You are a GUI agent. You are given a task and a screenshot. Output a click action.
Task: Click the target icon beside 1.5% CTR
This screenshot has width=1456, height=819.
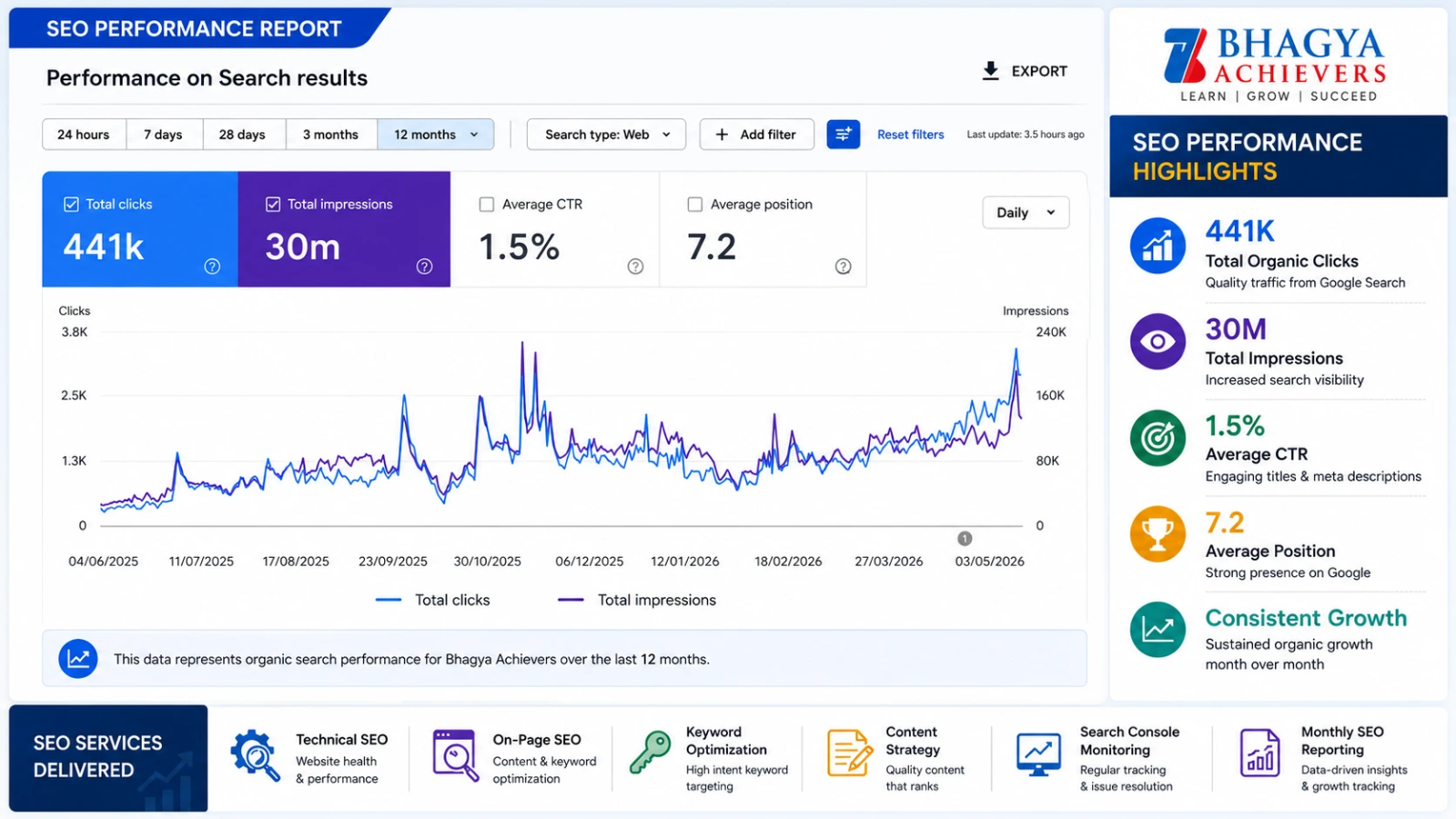[1158, 439]
